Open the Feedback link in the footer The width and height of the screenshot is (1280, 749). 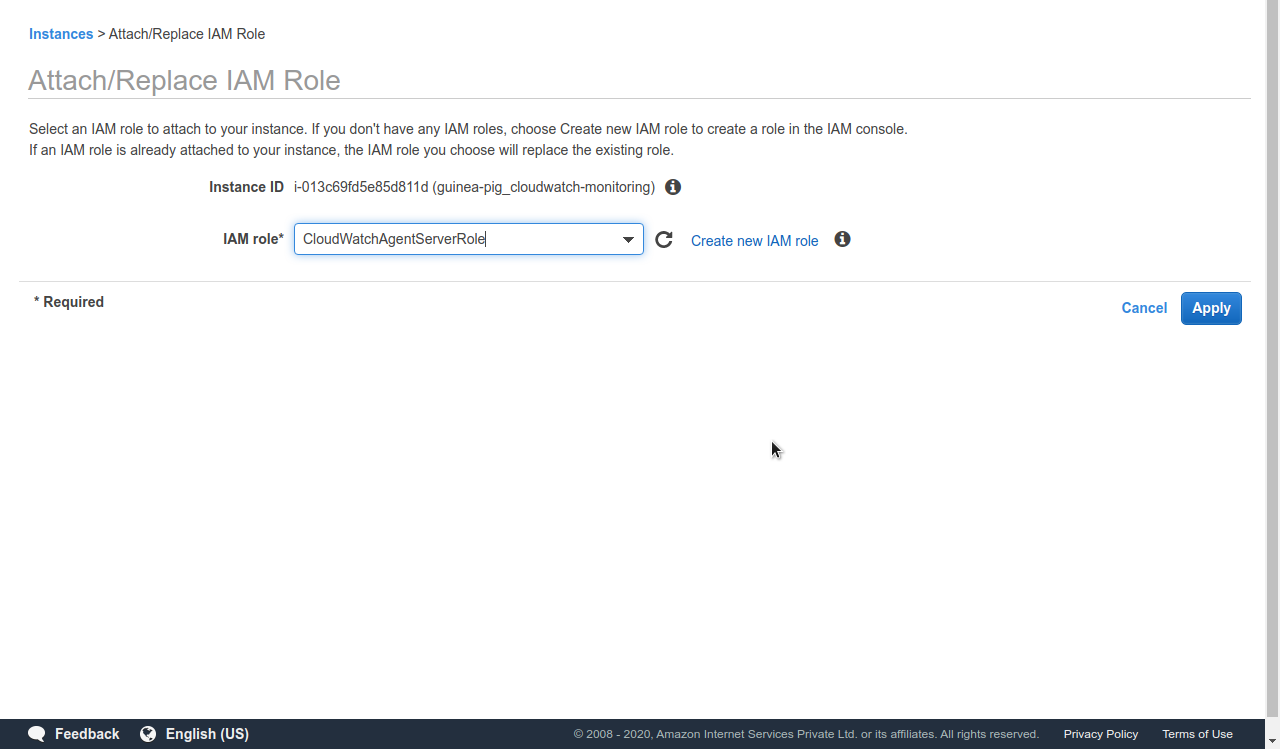click(87, 734)
